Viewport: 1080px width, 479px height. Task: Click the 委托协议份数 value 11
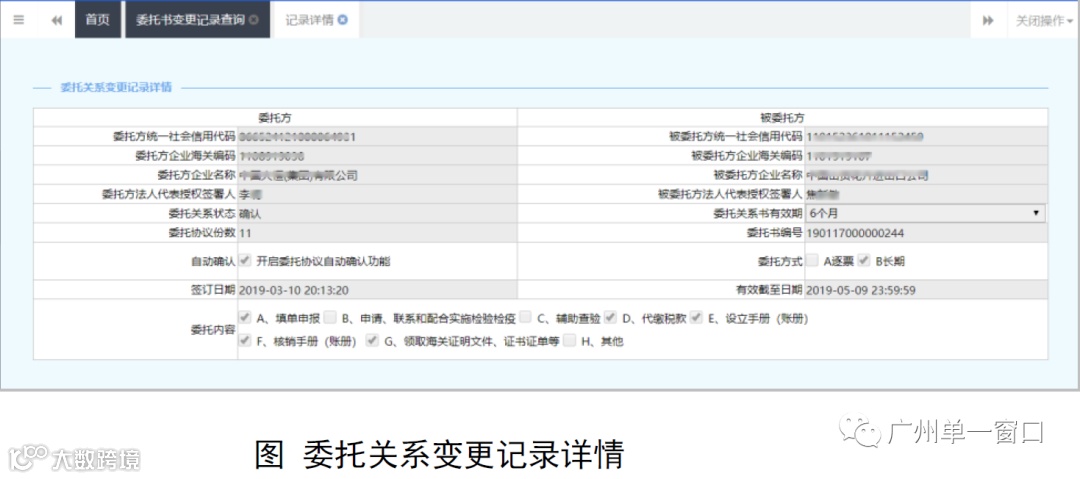[x=245, y=233]
